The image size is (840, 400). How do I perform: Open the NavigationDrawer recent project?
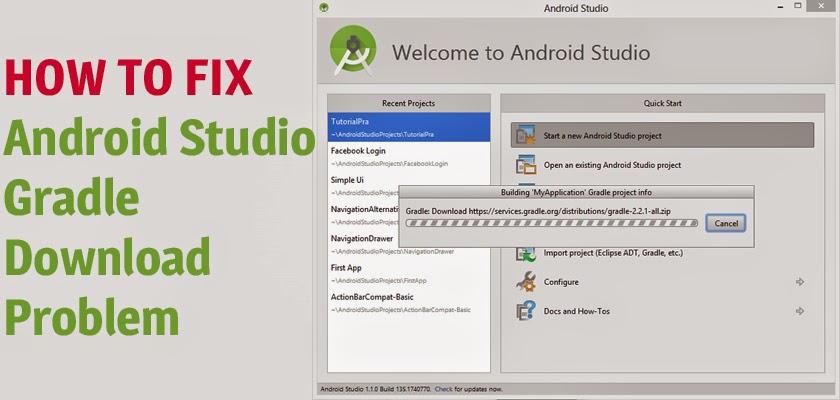[x=409, y=244]
